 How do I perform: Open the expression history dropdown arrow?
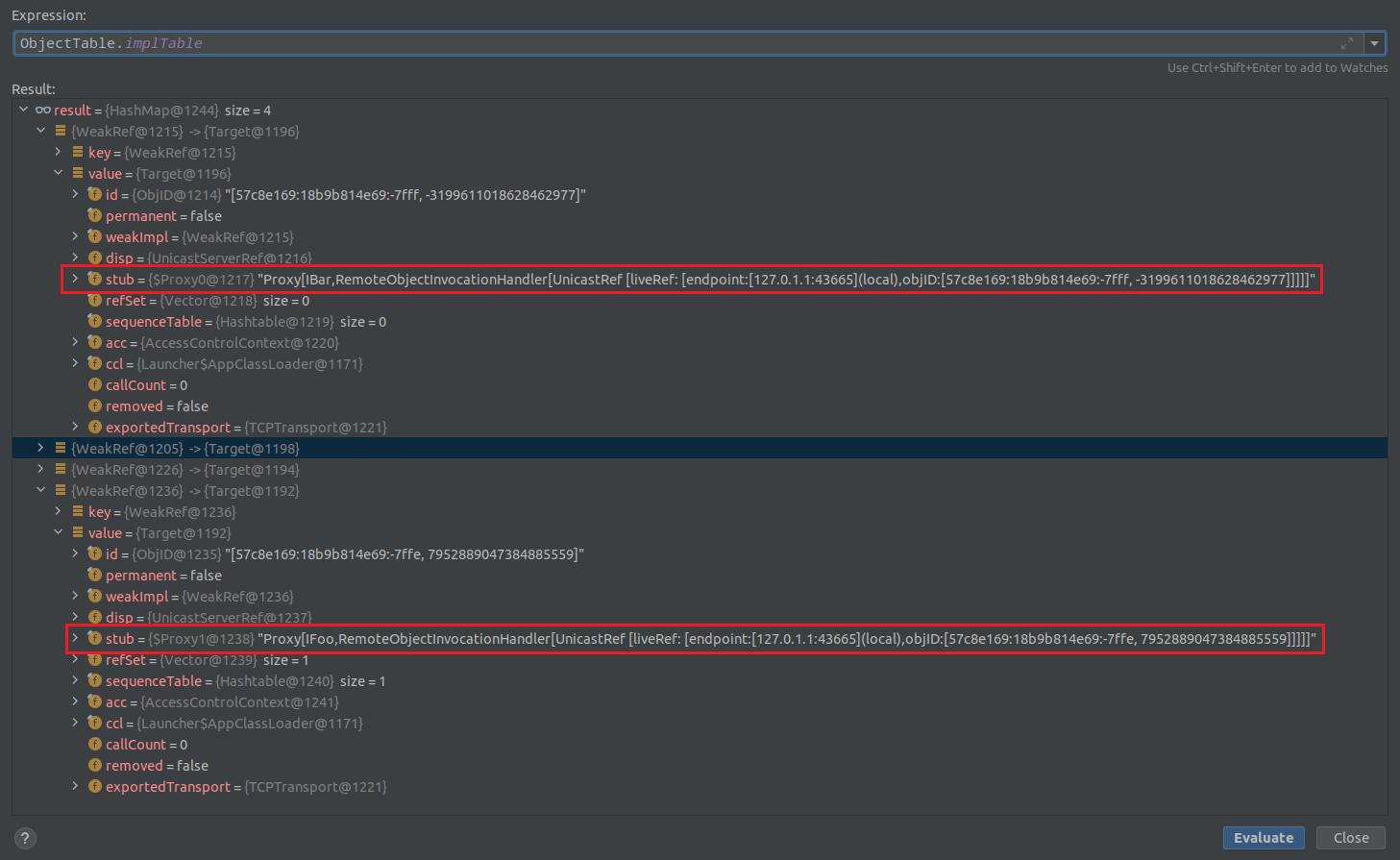click(1374, 43)
